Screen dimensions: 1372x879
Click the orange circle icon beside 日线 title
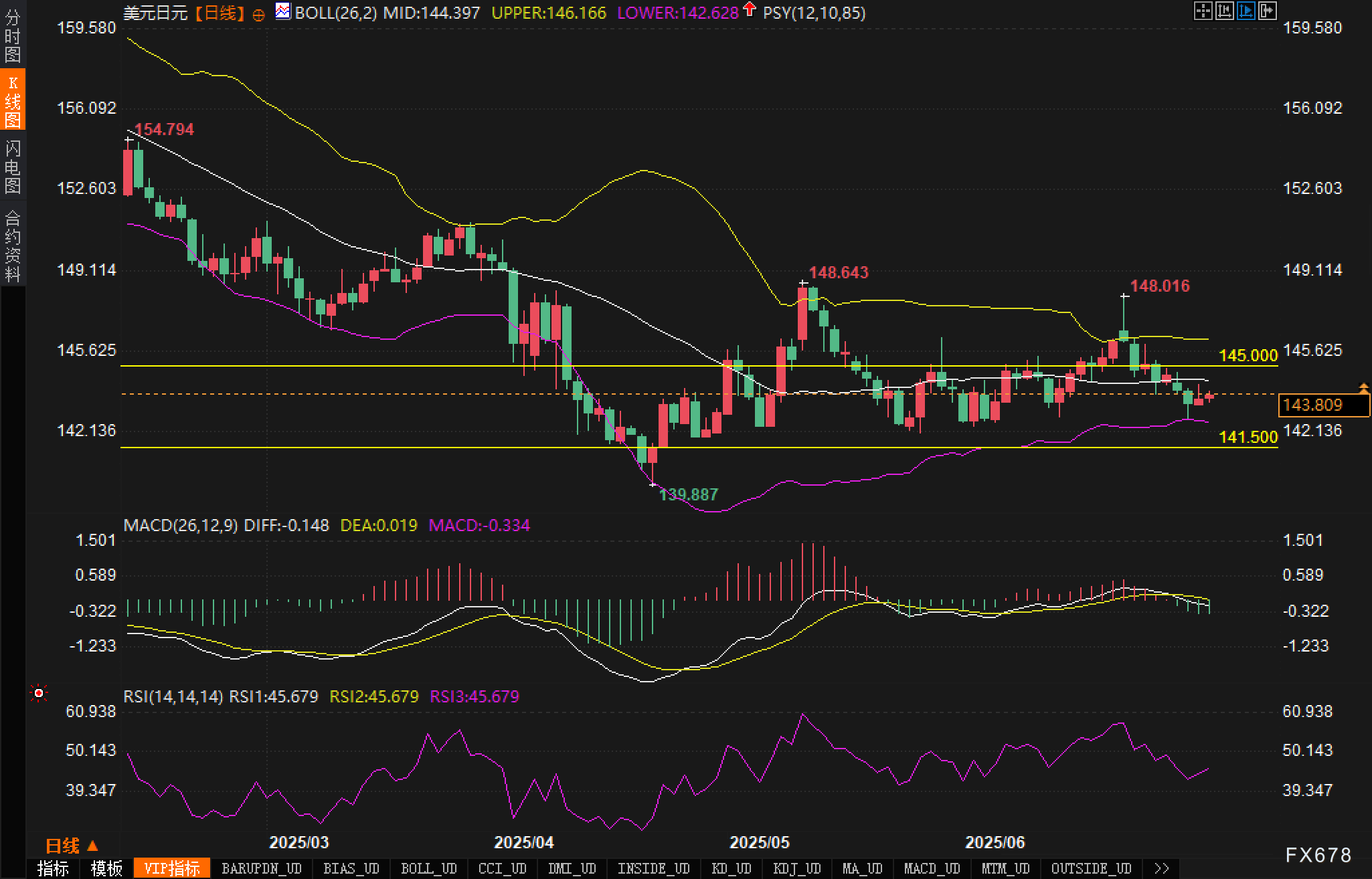(258, 15)
